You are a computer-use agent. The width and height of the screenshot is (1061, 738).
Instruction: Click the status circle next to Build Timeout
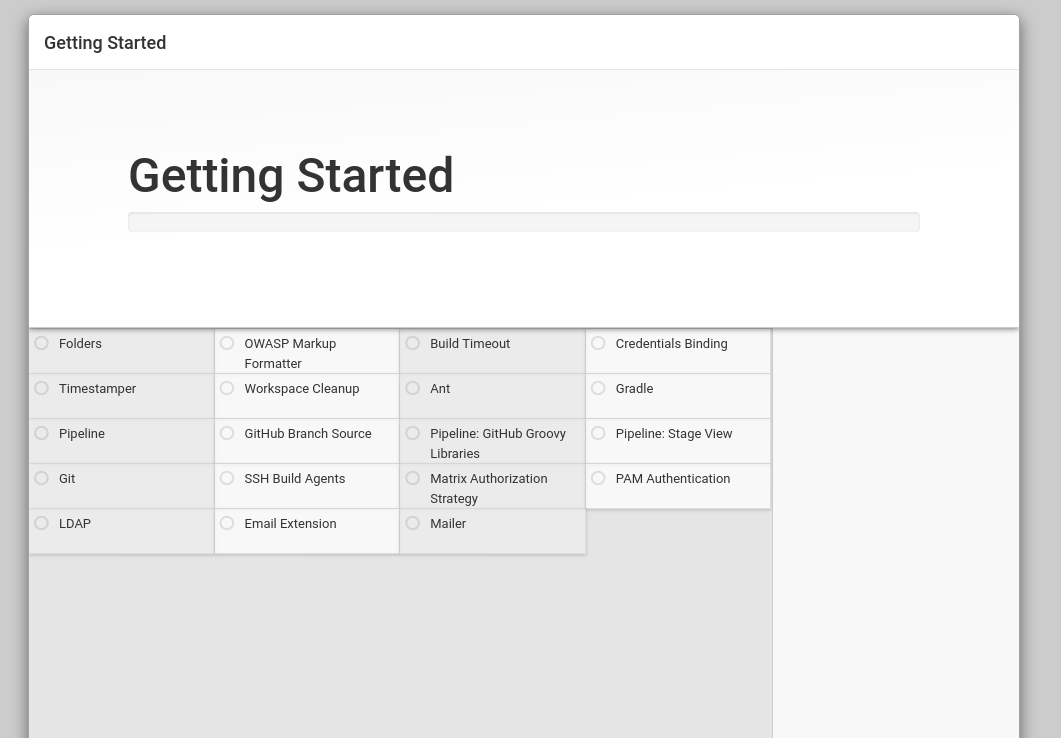tap(413, 343)
